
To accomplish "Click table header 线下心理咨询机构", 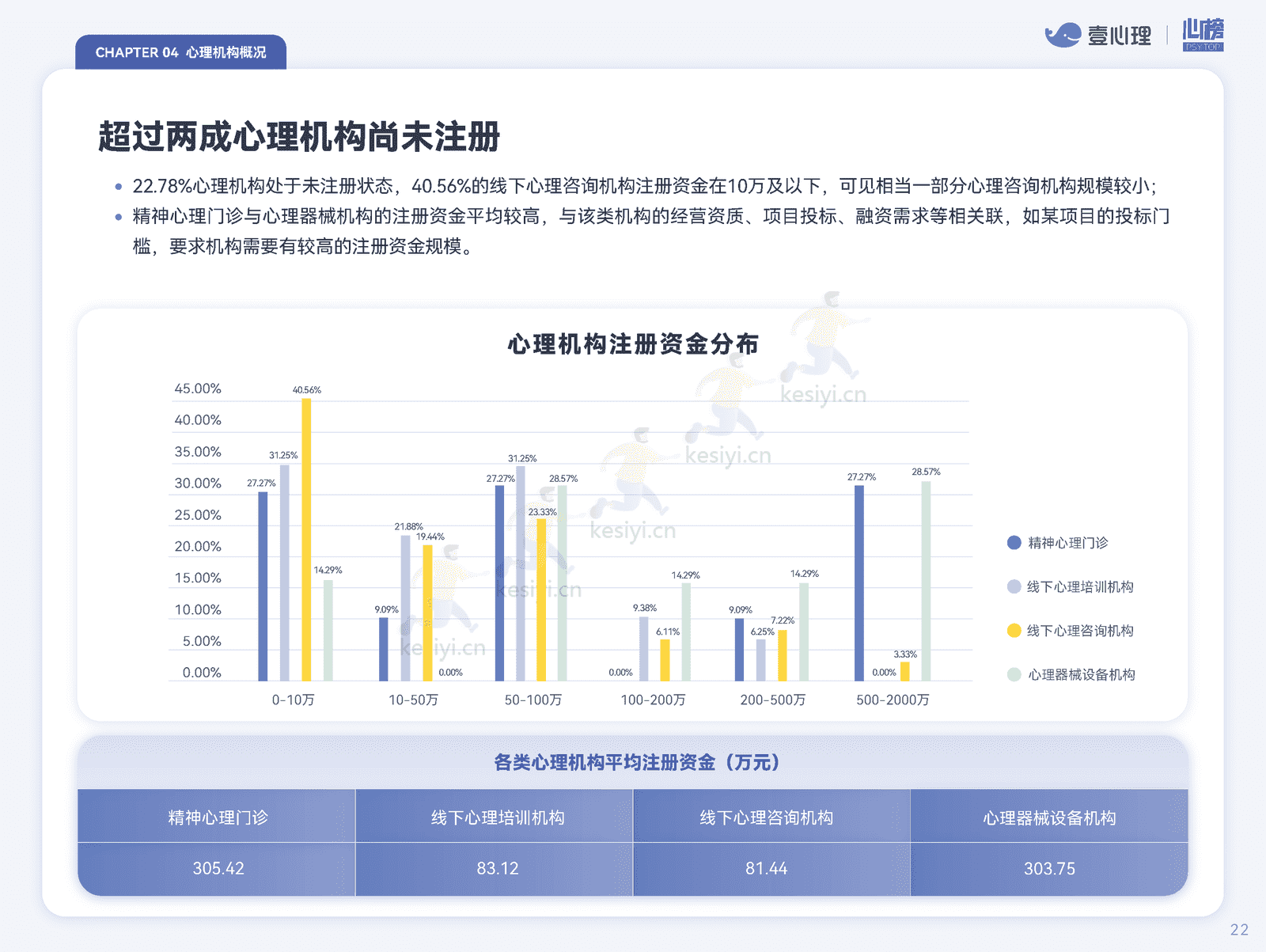I will [767, 817].
